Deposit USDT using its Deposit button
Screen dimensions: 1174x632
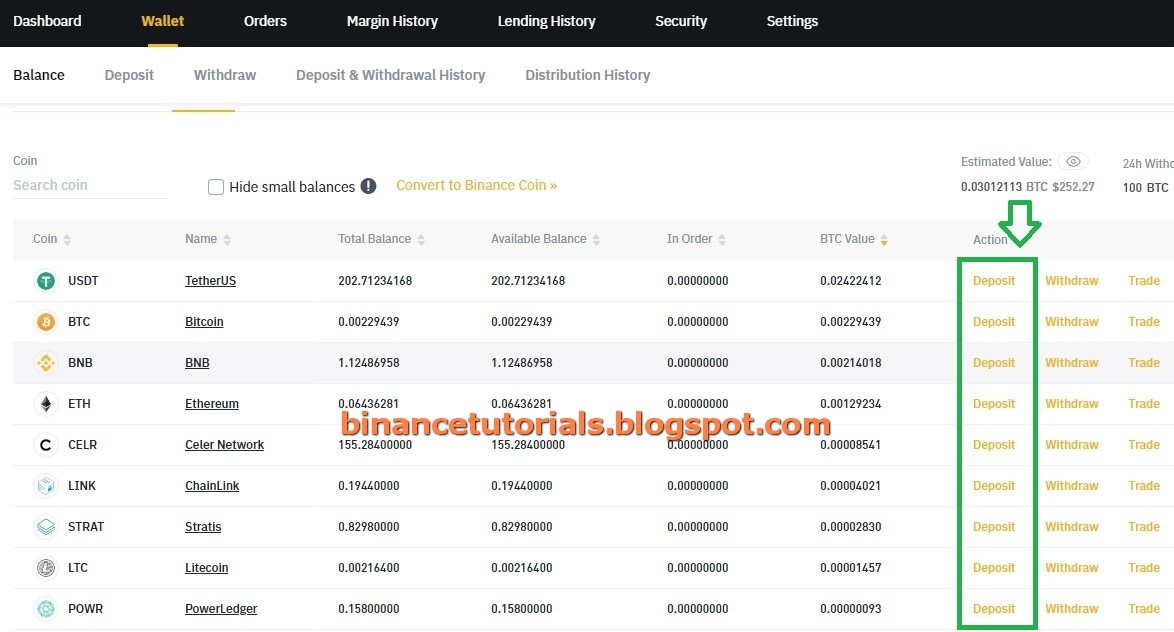[x=994, y=281]
